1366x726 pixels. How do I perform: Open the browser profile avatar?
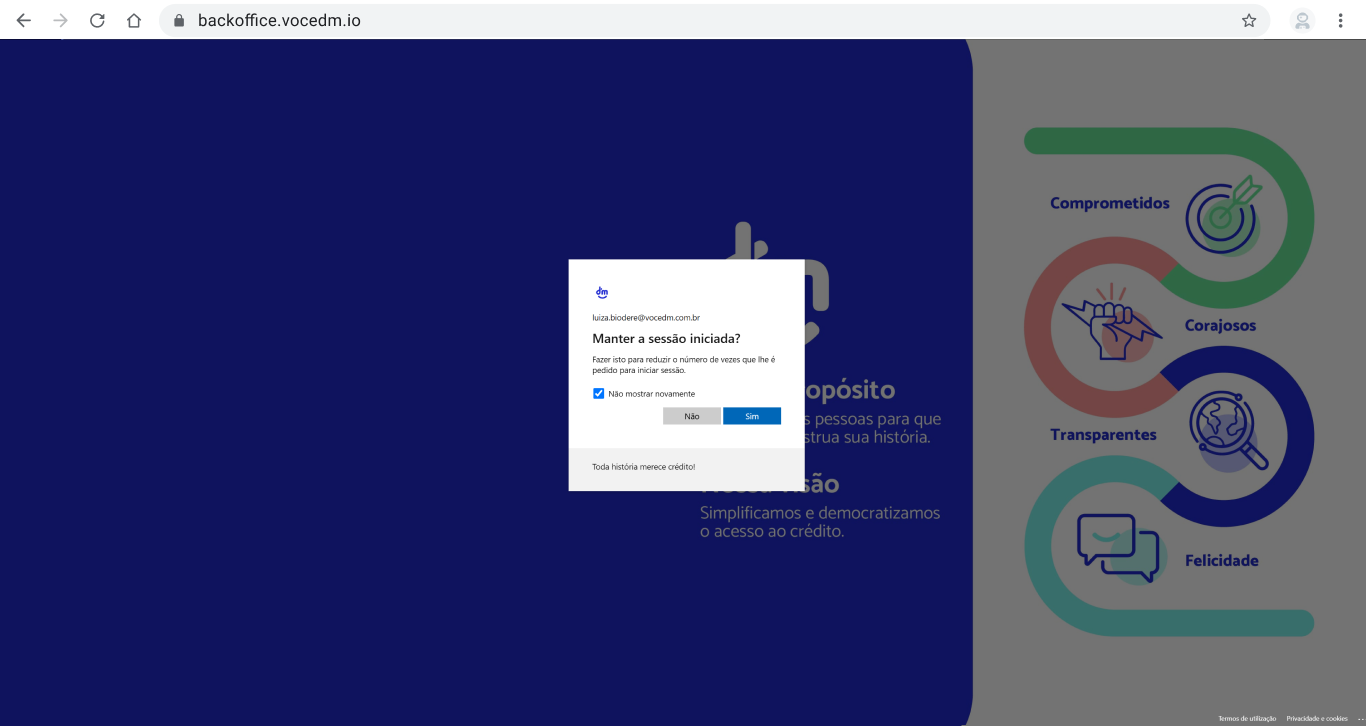[x=1302, y=20]
